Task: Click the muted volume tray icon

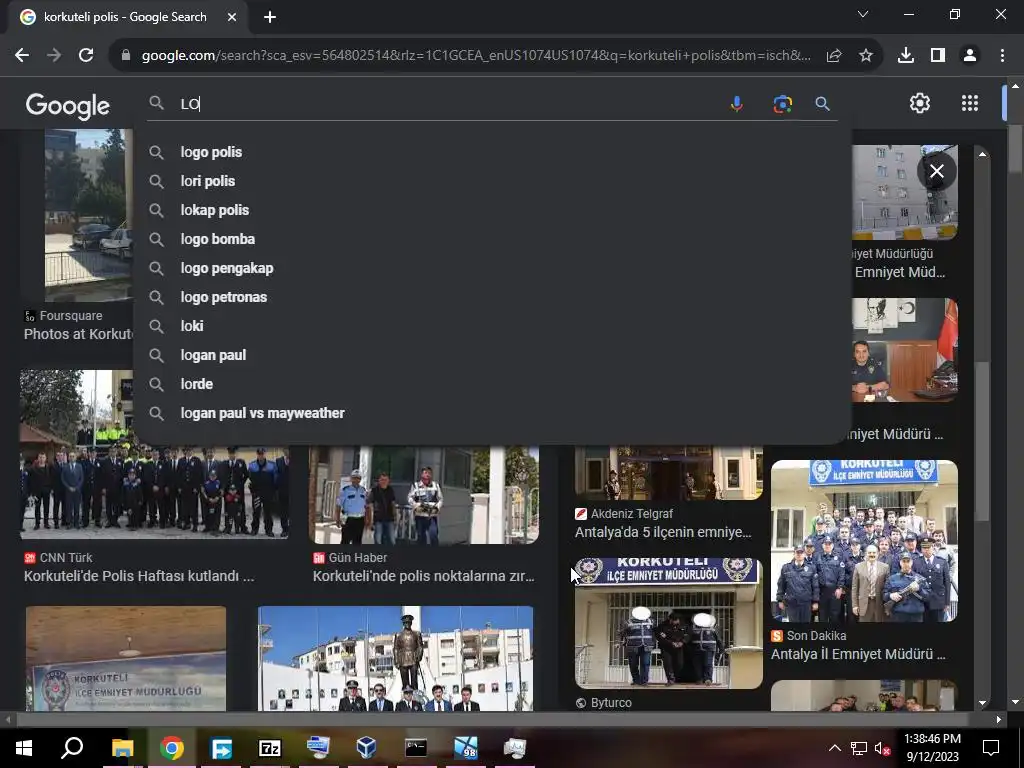Action: tap(883, 748)
